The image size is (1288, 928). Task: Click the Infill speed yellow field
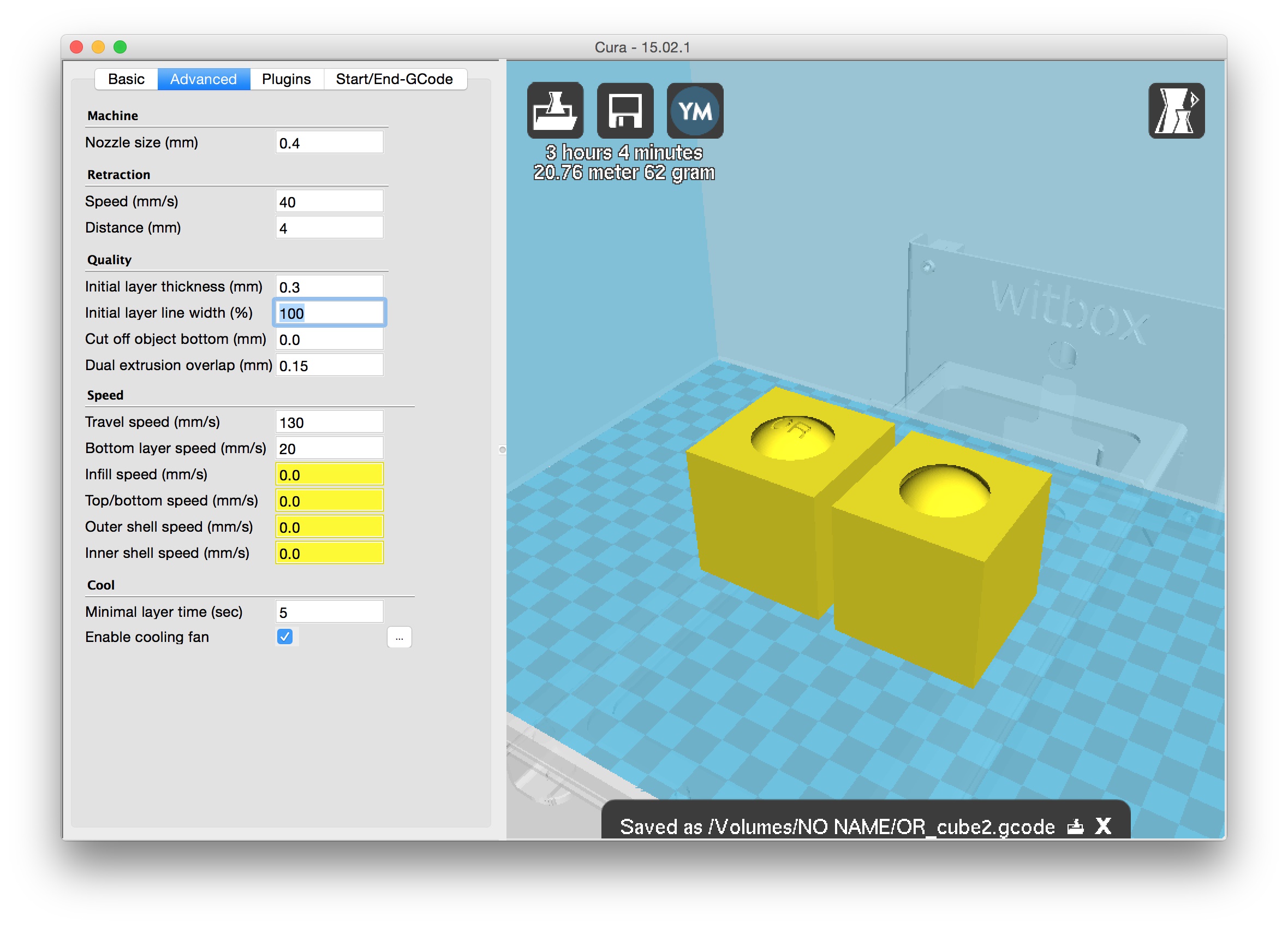coord(329,474)
